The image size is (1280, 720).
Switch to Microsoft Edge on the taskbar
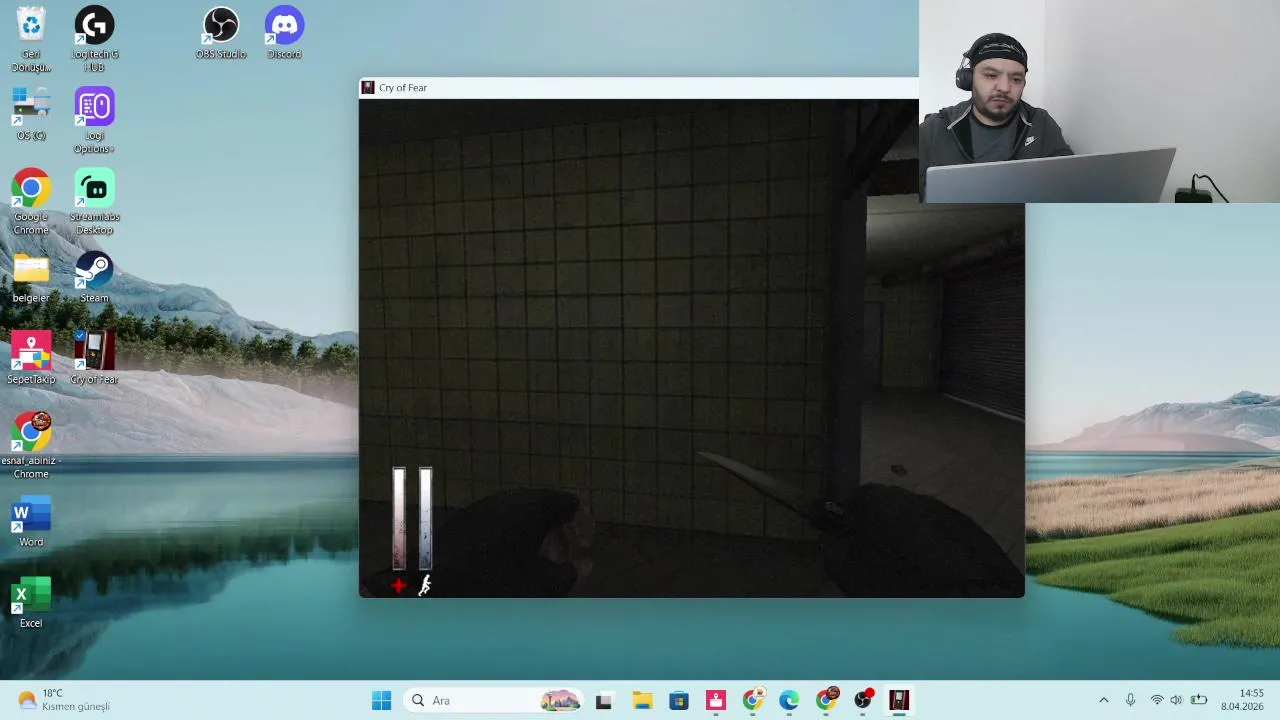(x=789, y=700)
